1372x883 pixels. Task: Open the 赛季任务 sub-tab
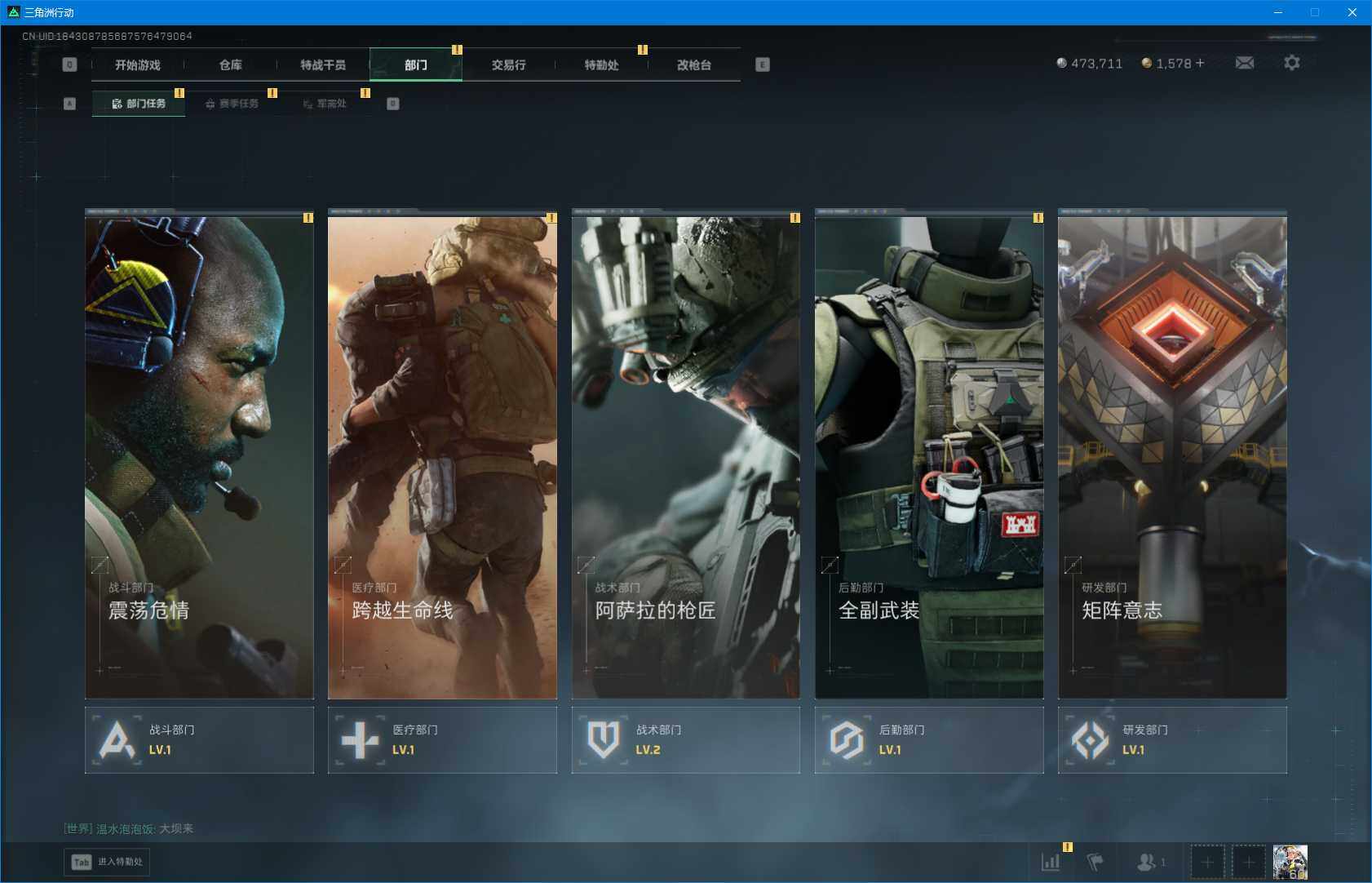tap(232, 104)
